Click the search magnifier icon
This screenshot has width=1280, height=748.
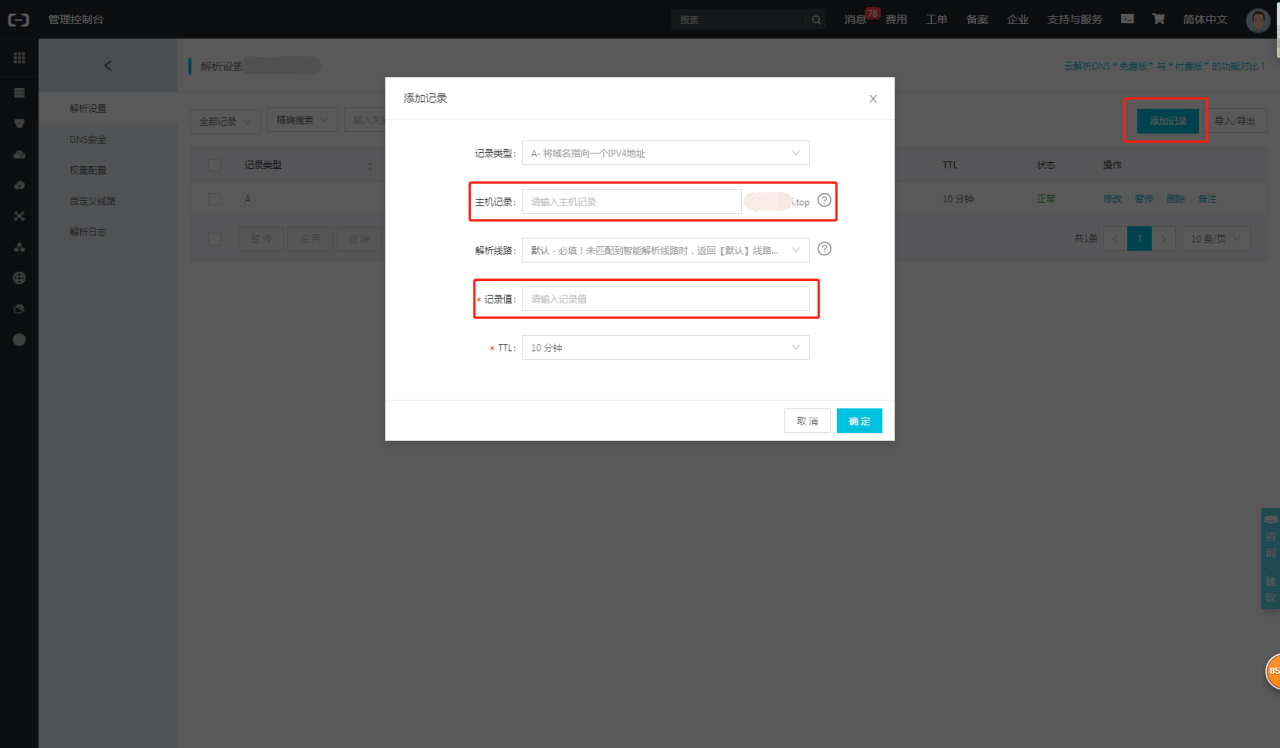pos(816,19)
